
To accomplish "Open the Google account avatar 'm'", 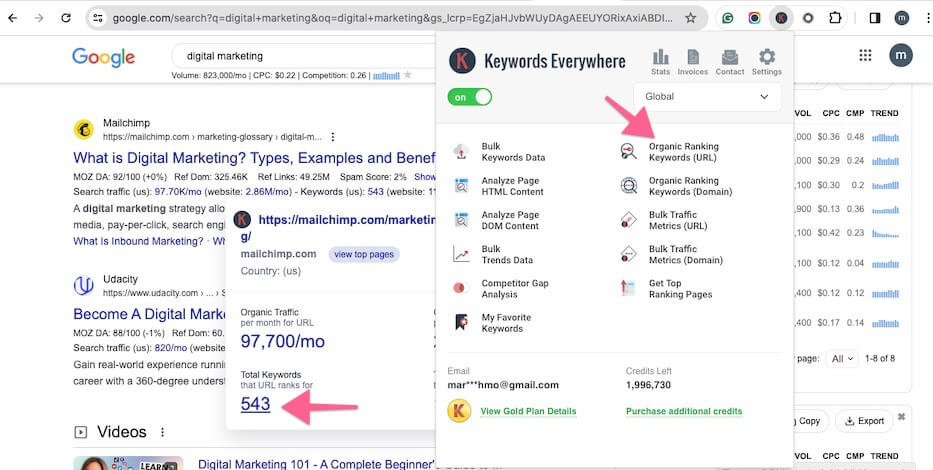I will [x=901, y=55].
